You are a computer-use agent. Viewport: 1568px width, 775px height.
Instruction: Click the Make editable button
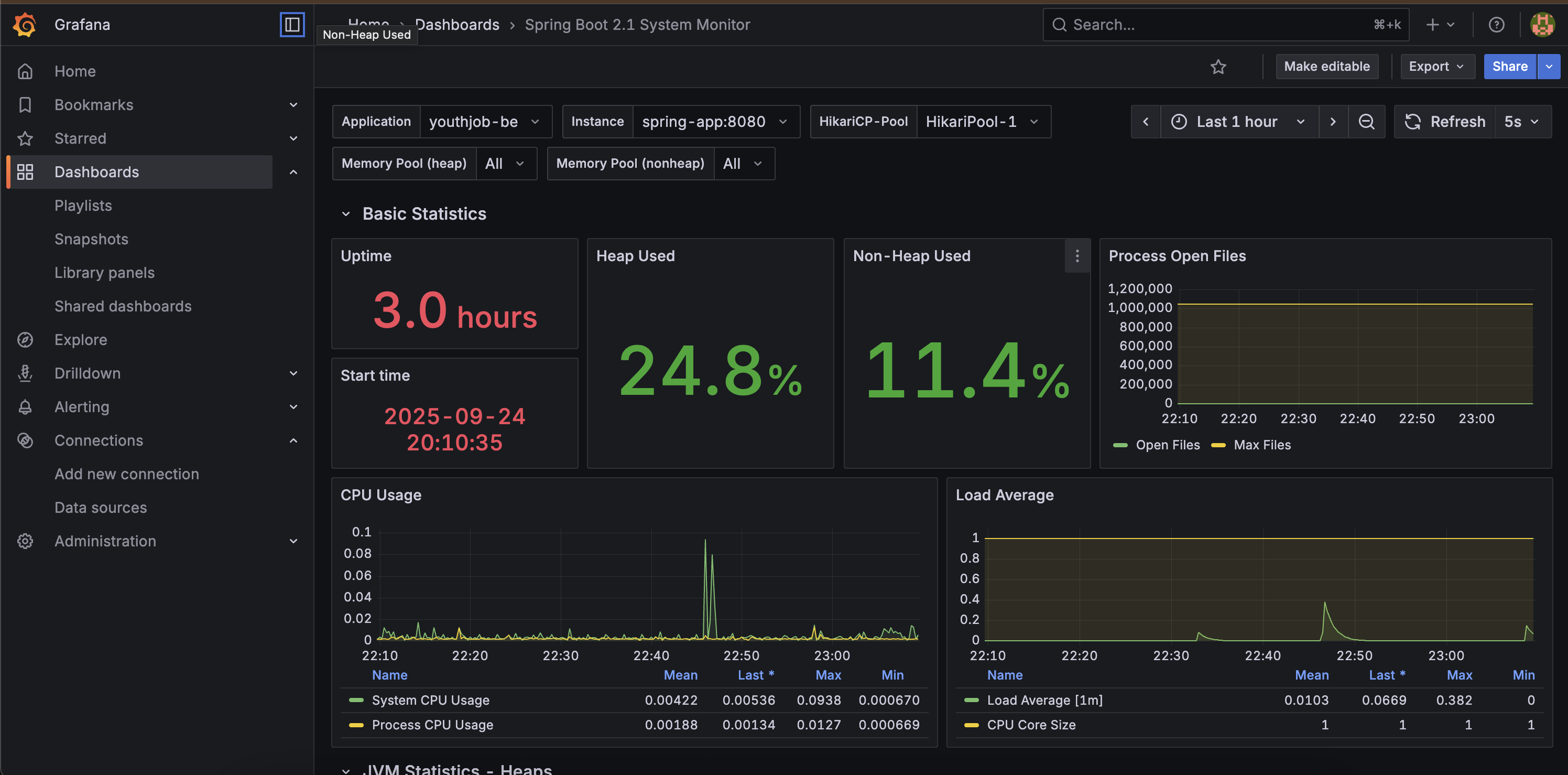(x=1326, y=67)
